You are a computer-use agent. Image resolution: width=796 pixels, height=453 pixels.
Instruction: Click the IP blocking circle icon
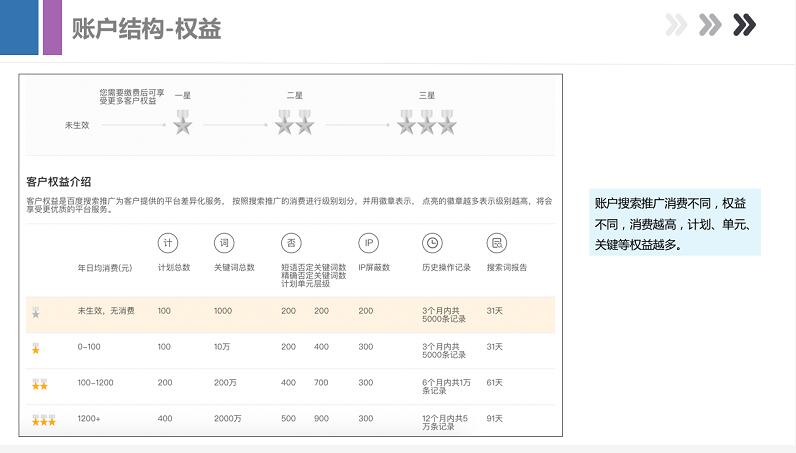coord(368,243)
